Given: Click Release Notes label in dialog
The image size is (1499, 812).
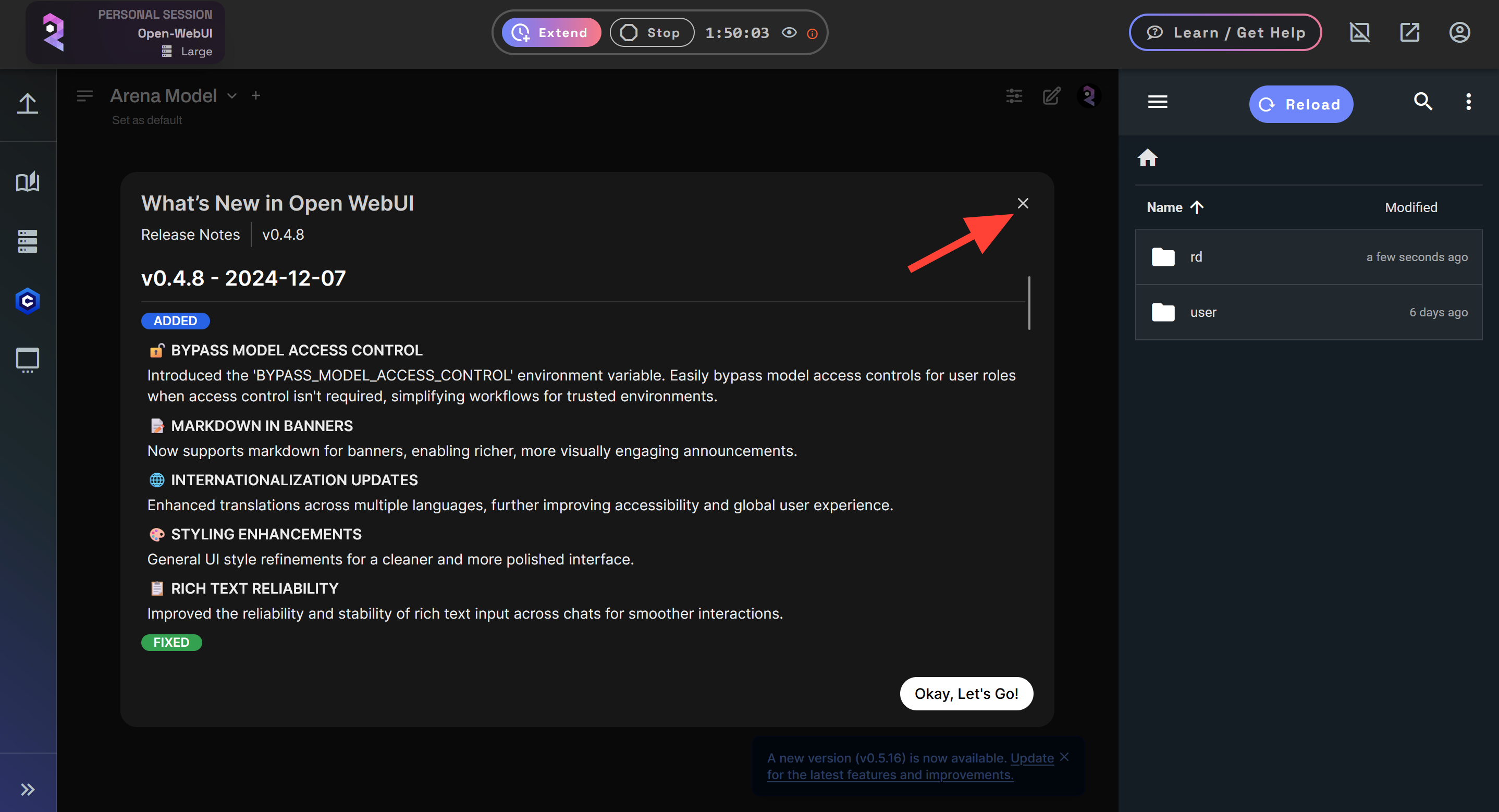Looking at the screenshot, I should click(x=190, y=235).
